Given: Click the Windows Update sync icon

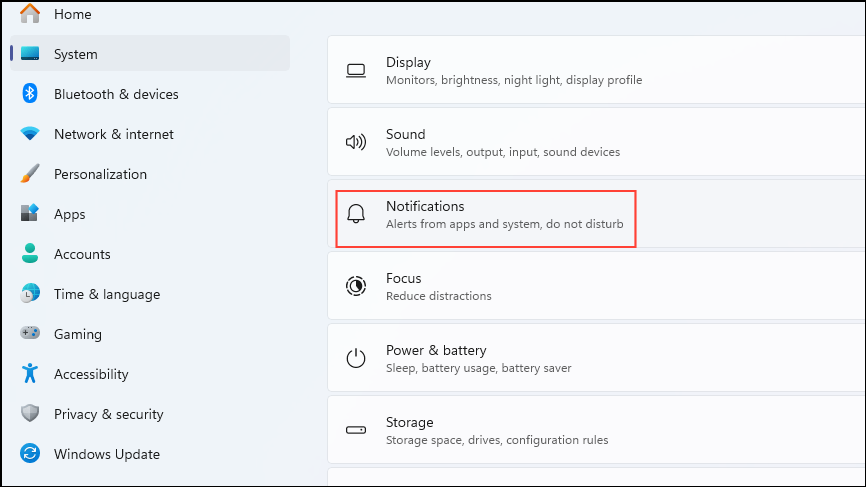Looking at the screenshot, I should [30, 453].
